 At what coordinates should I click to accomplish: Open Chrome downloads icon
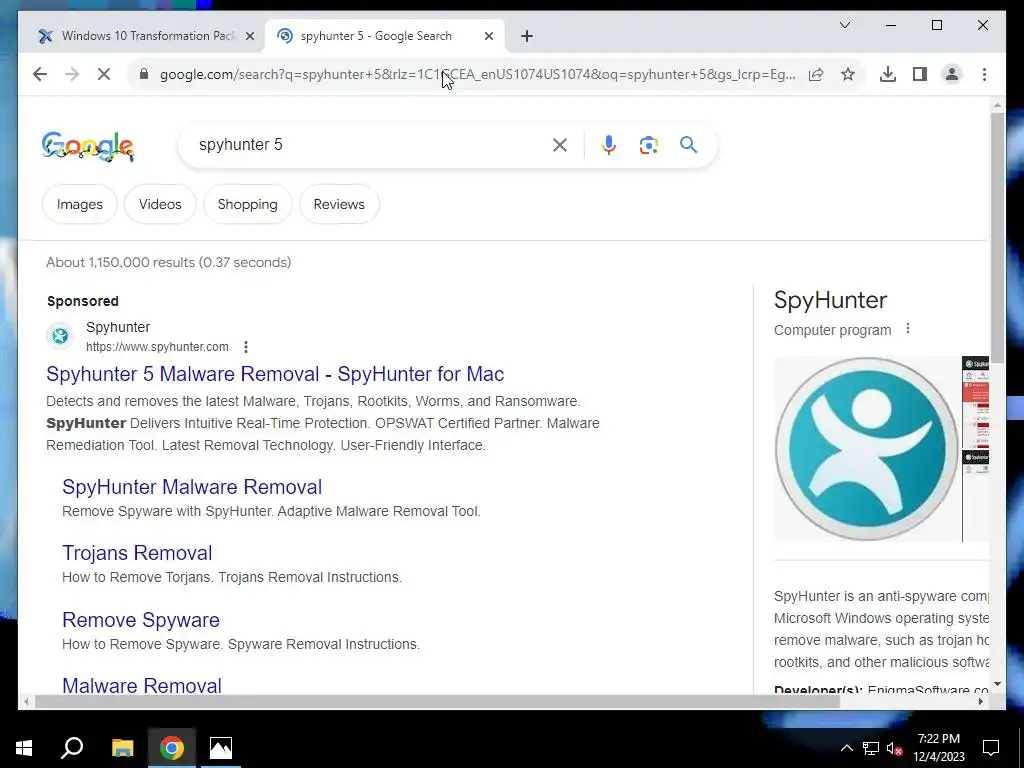(x=888, y=74)
